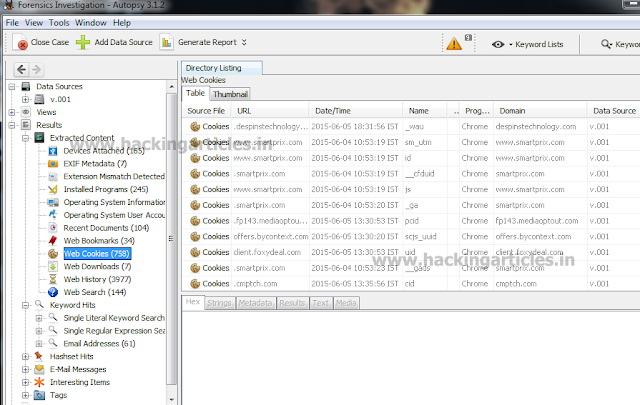
Task: Click the Data Sources disk icon
Action: pyautogui.click(x=26, y=86)
